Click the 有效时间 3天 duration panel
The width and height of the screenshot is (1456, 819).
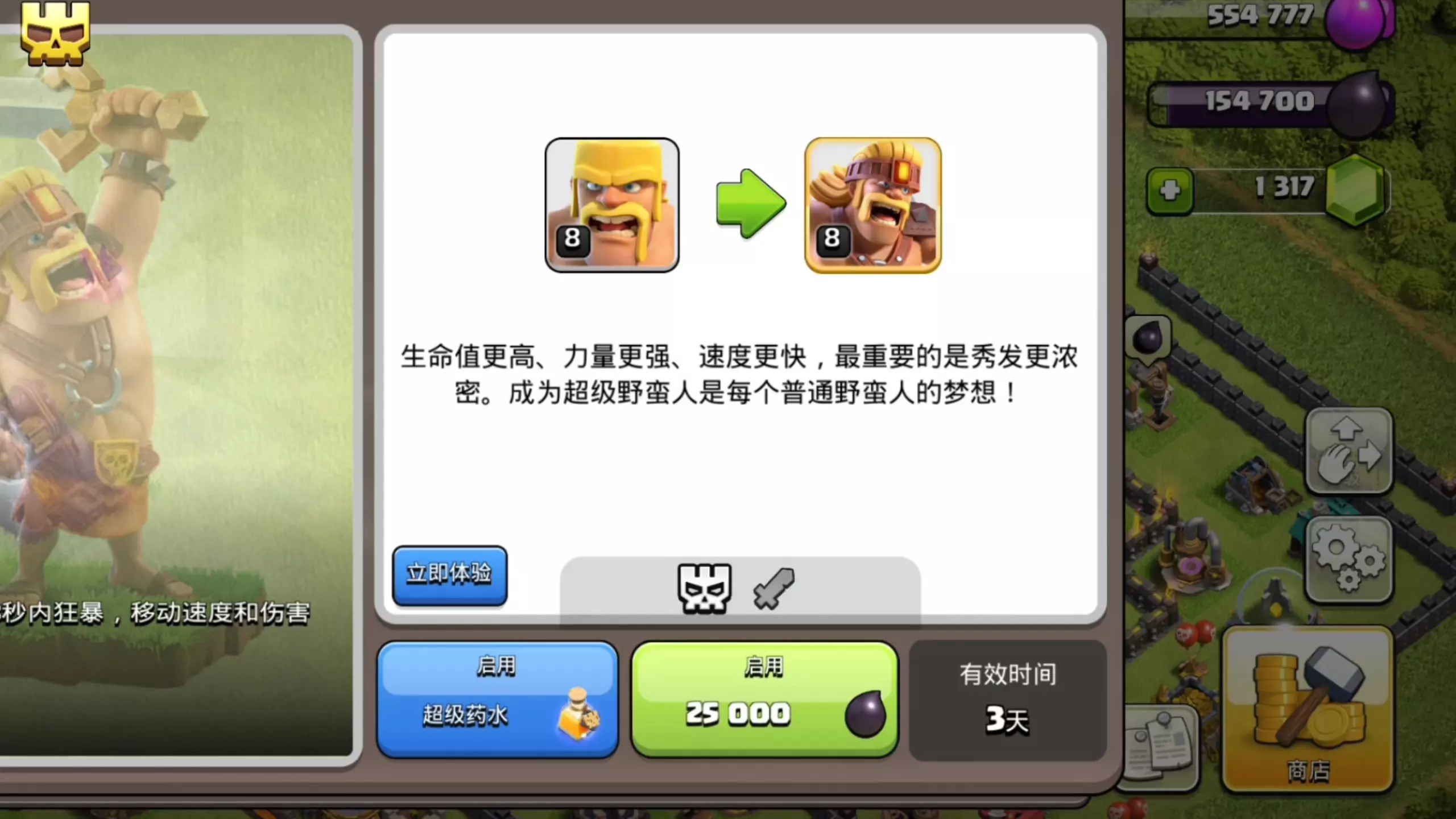coord(1007,700)
